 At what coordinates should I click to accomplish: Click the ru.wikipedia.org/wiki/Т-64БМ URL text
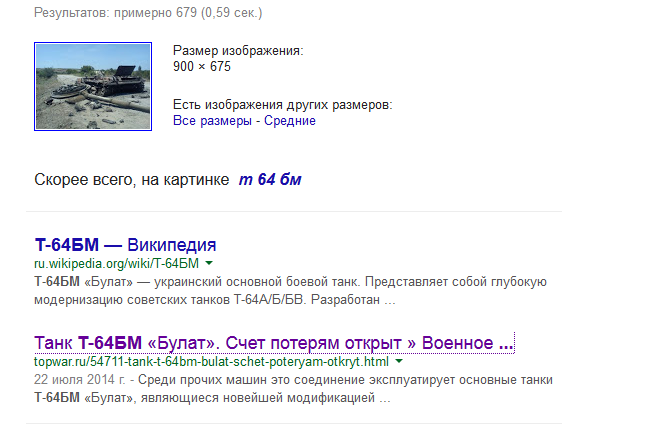[x=116, y=263]
